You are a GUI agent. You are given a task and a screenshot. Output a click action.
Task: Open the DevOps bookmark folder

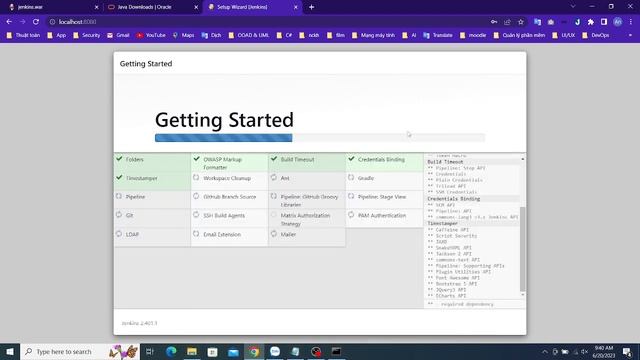click(x=596, y=36)
